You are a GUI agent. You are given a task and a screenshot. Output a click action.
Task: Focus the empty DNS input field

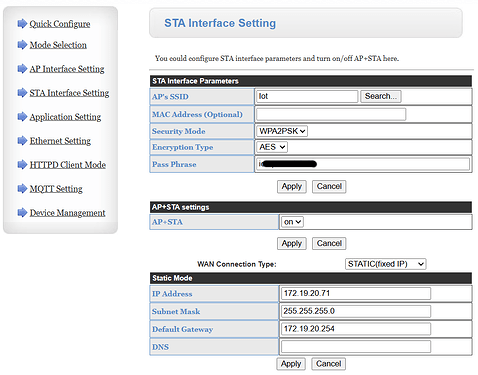coord(356,346)
